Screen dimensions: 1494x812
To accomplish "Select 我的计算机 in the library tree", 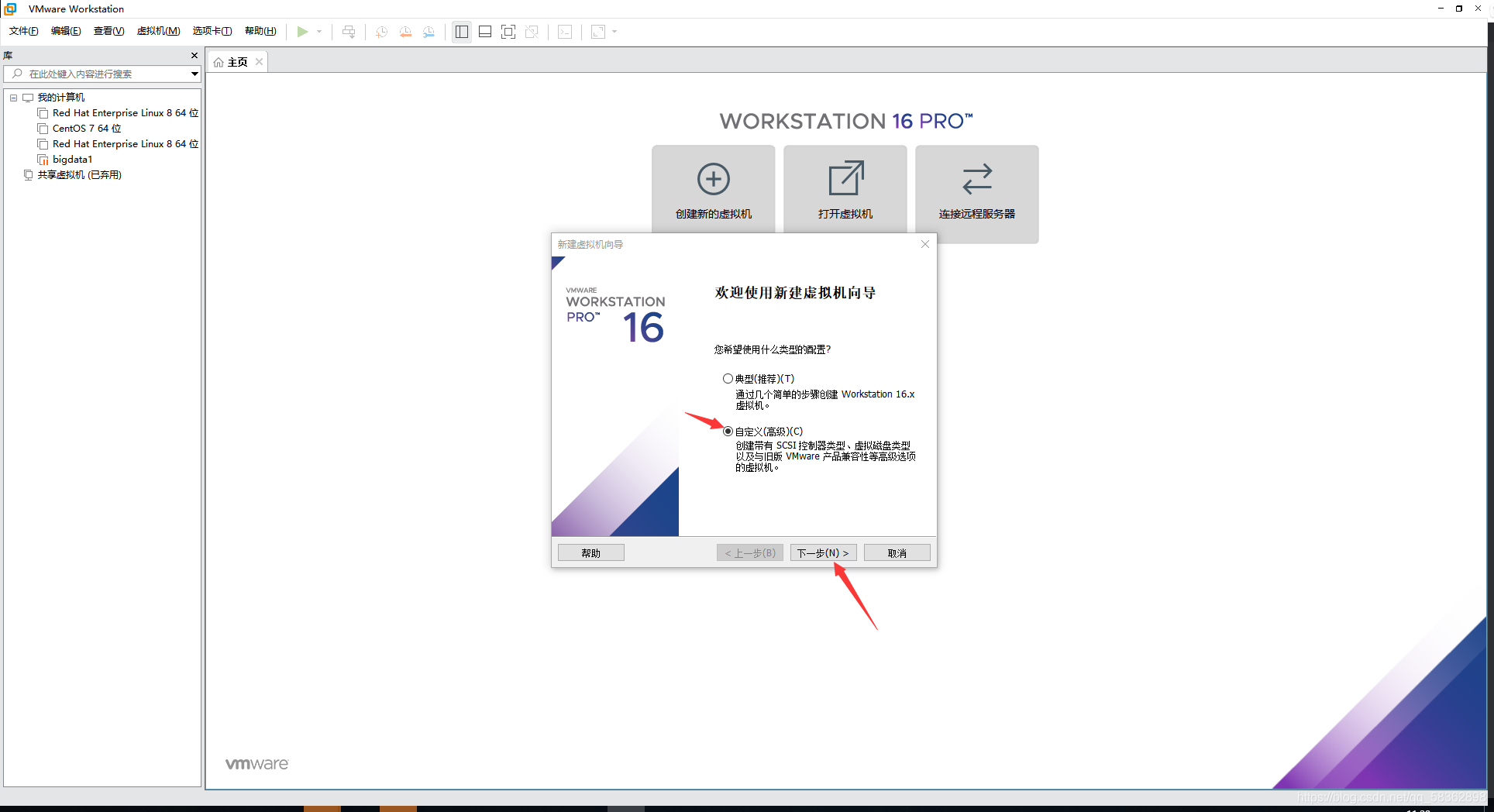I will click(61, 98).
